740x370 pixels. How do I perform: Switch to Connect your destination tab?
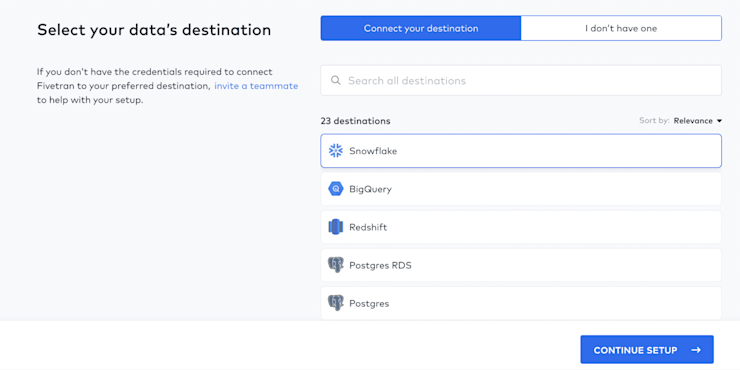(420, 28)
